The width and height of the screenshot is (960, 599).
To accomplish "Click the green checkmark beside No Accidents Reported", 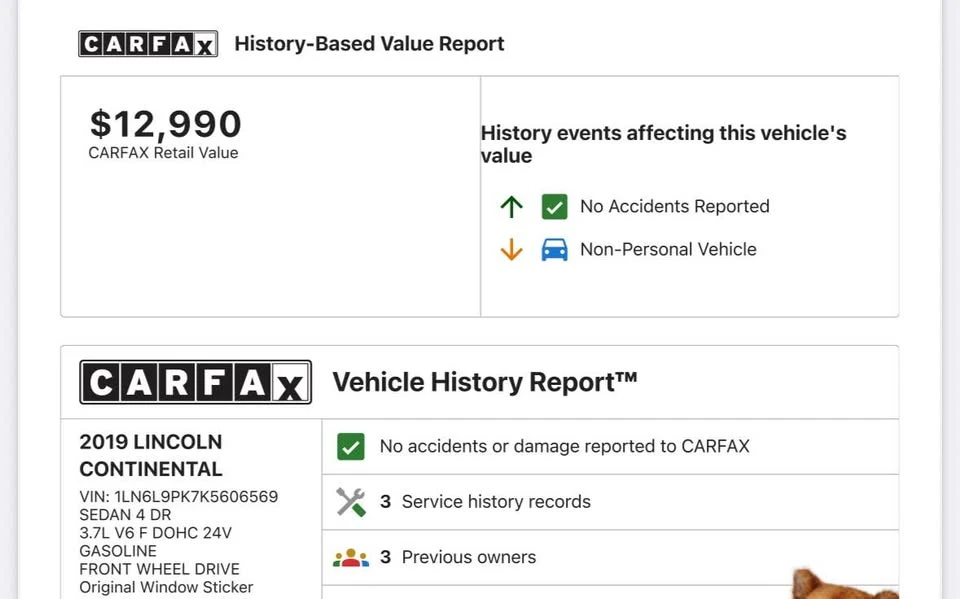I will tap(555, 207).
